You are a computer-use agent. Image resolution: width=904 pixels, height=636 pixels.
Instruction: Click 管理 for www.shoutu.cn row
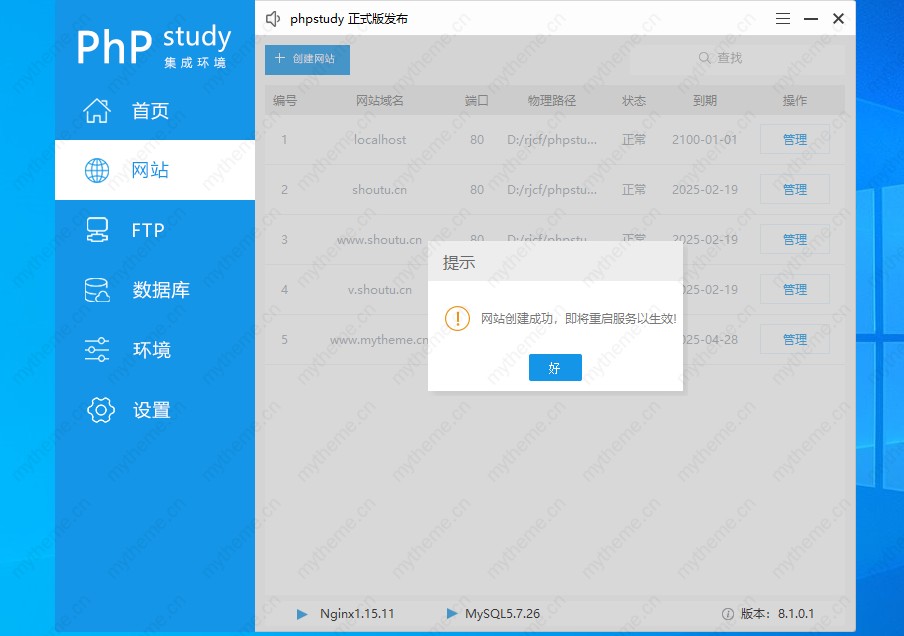click(794, 239)
